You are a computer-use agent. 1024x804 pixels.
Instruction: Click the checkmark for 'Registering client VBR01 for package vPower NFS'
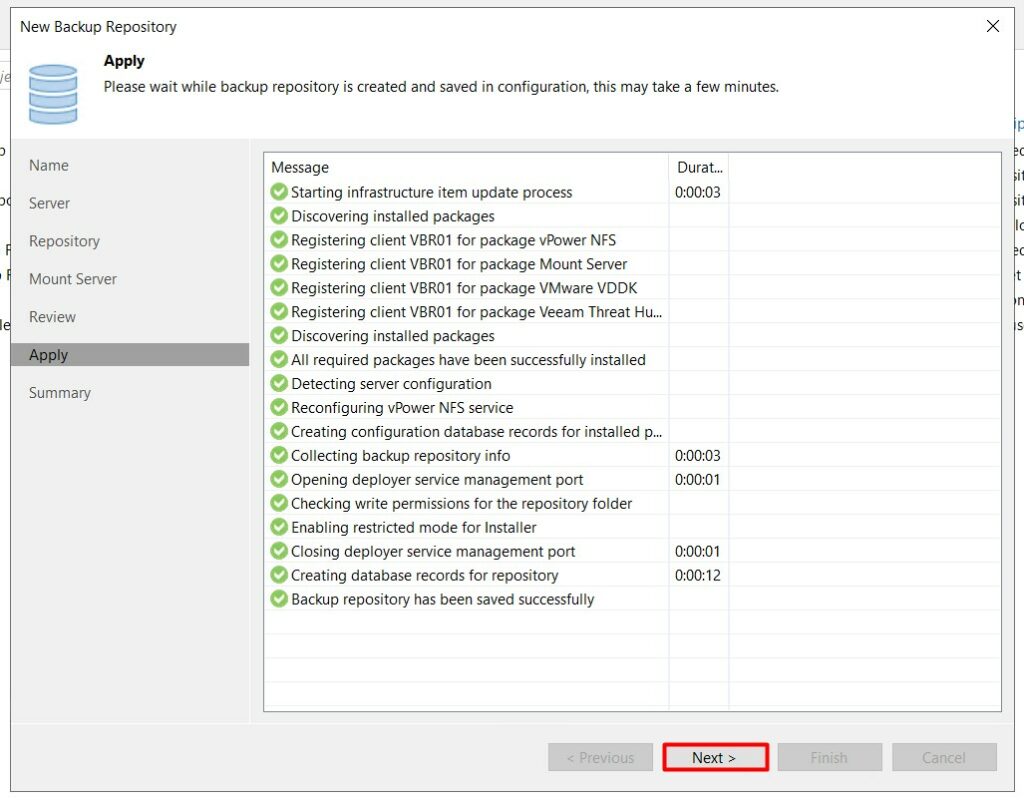(x=279, y=240)
